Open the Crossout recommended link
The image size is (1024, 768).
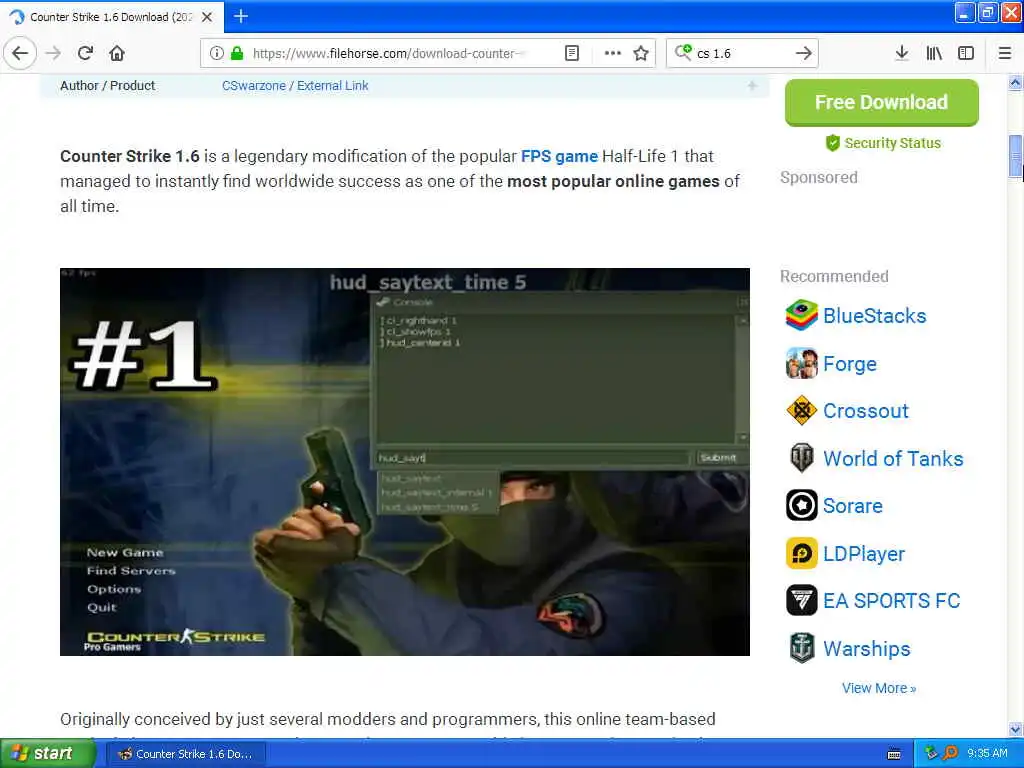866,411
